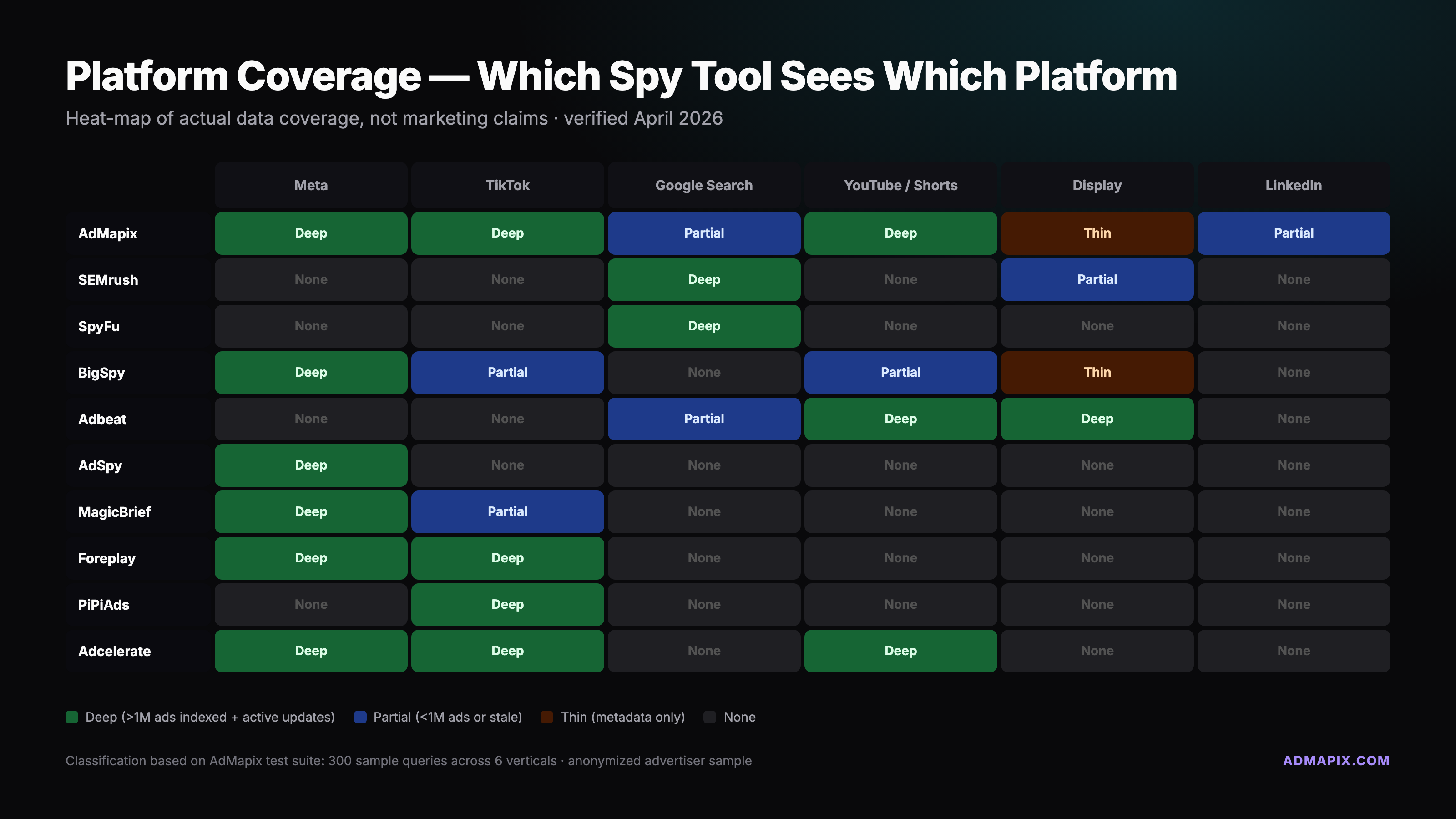Image resolution: width=1456 pixels, height=819 pixels.
Task: Click the brown Thin legend swatch
Action: (546, 717)
